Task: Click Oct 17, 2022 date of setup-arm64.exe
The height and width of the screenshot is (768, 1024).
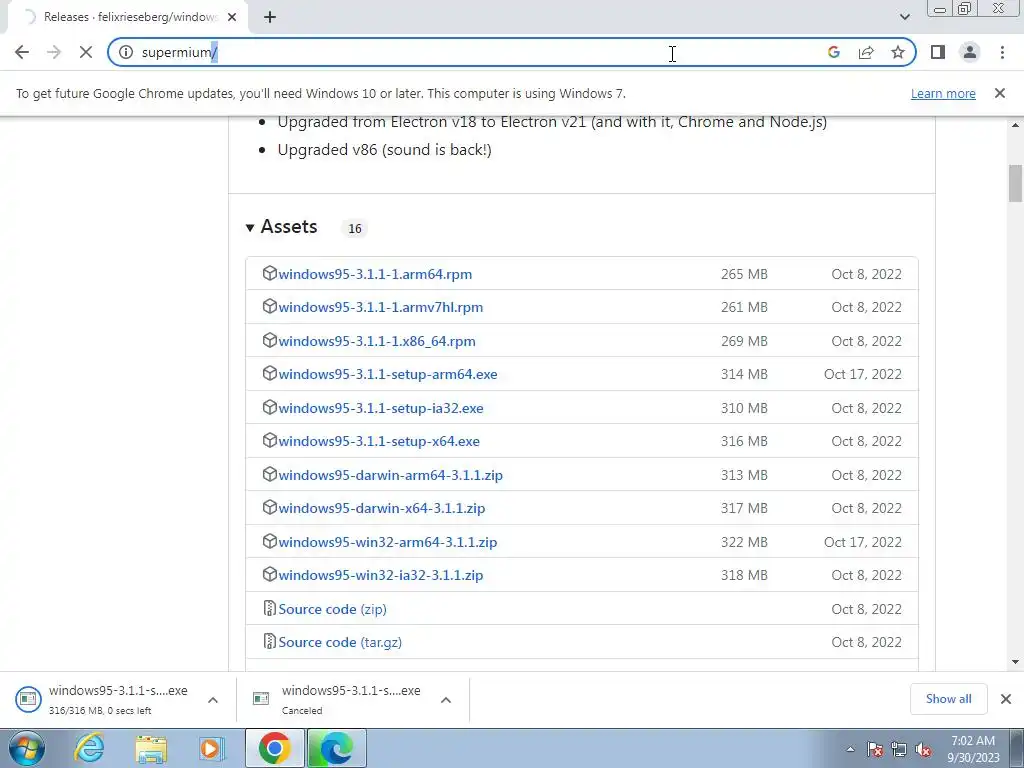Action: pyautogui.click(x=863, y=375)
